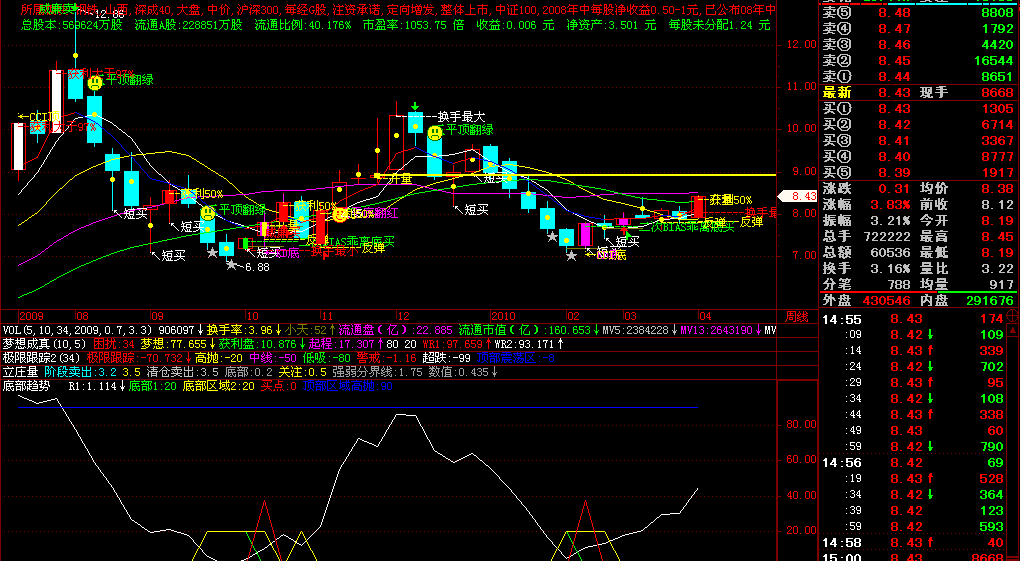Viewport: 1020px width, 561px height.
Task: Click the MV5:2384228 value
Action: pos(636,330)
